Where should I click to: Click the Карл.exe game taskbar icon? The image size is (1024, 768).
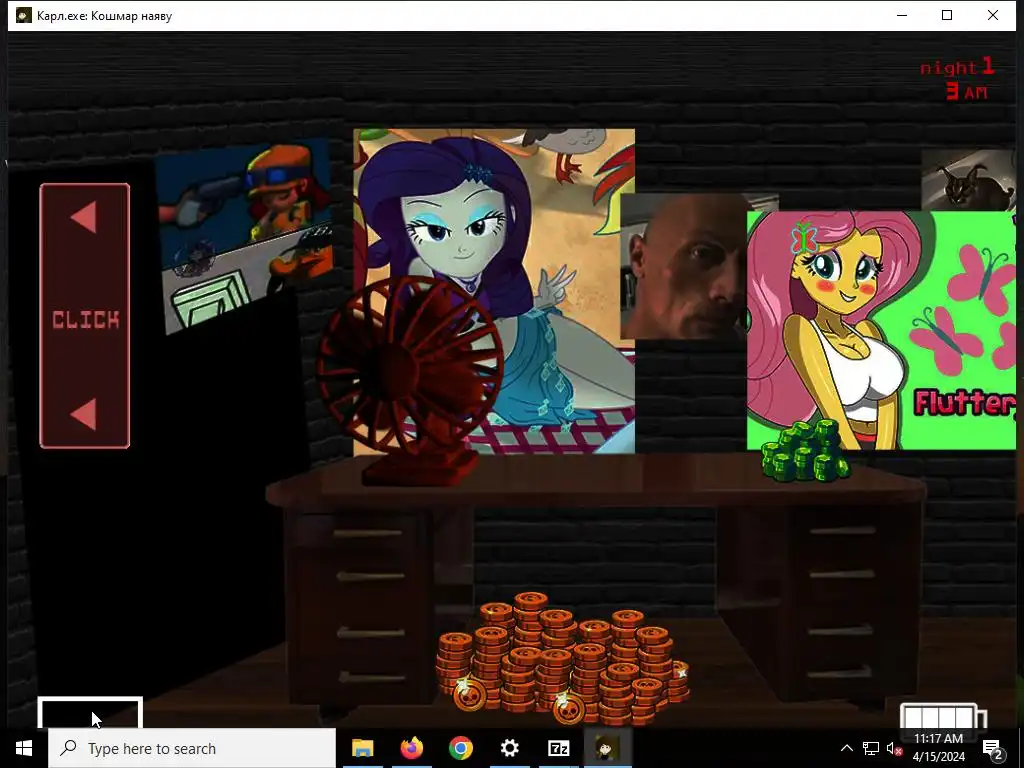click(x=607, y=748)
